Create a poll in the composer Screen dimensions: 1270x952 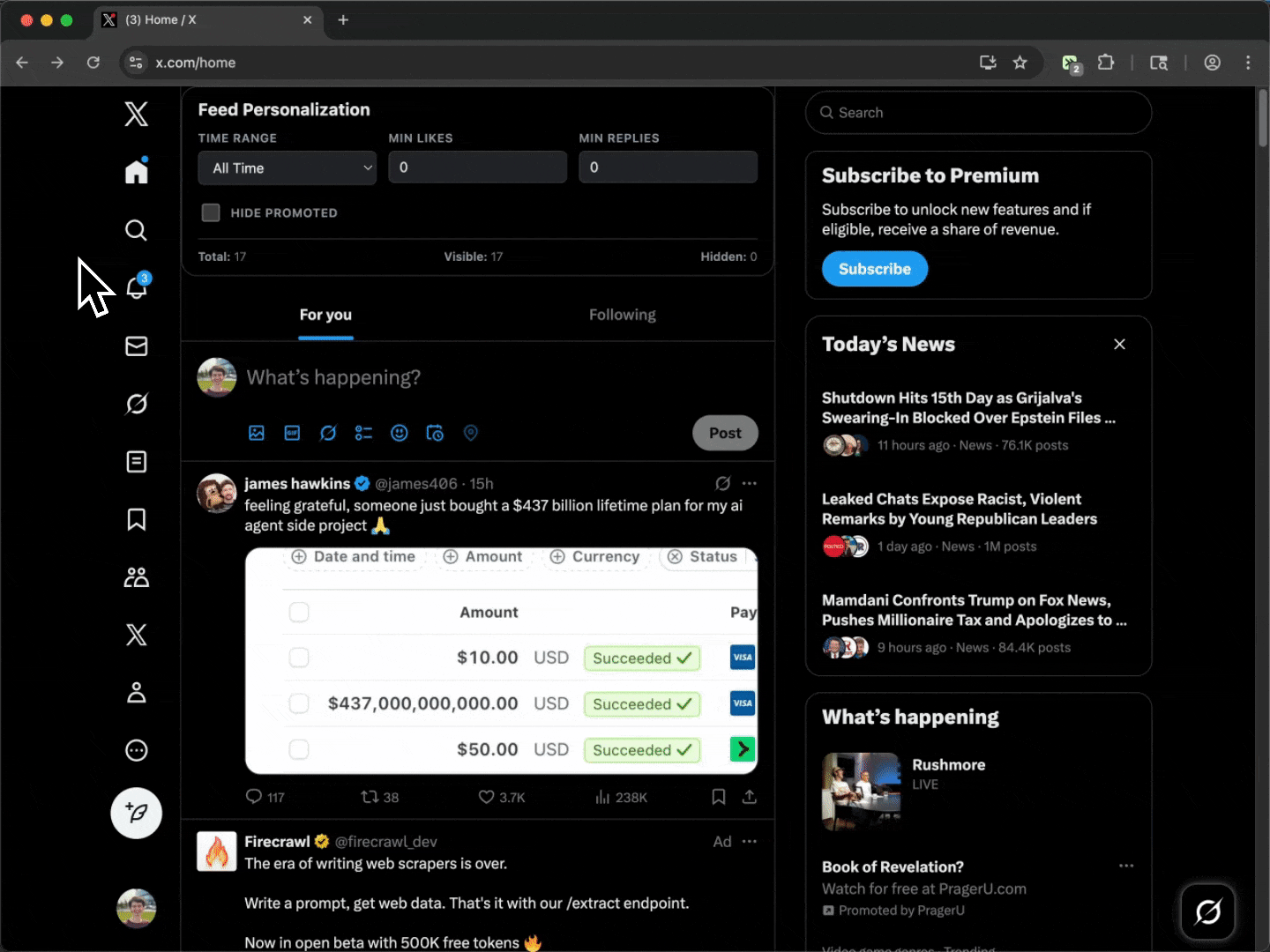click(363, 433)
